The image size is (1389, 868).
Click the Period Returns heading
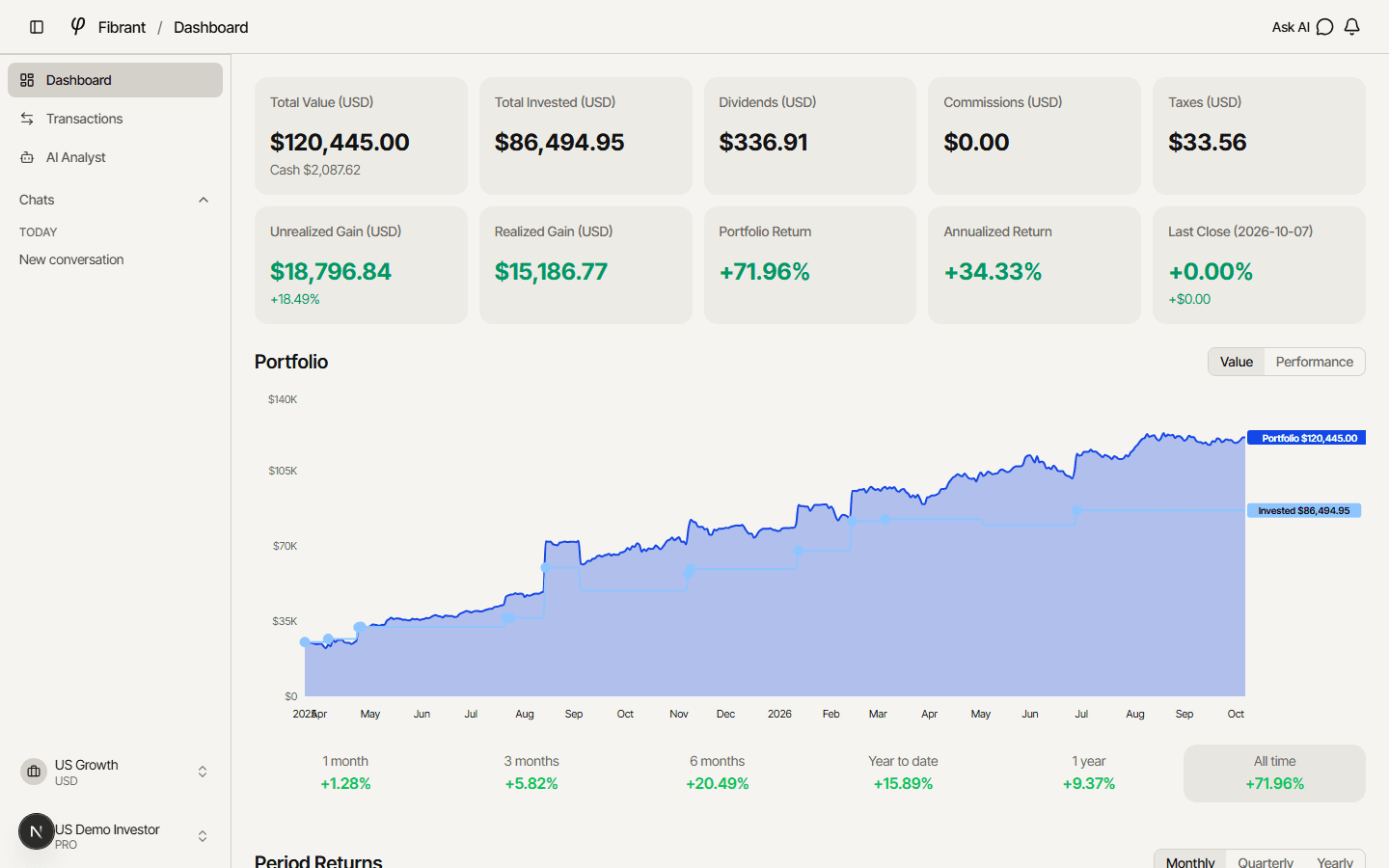(318, 861)
